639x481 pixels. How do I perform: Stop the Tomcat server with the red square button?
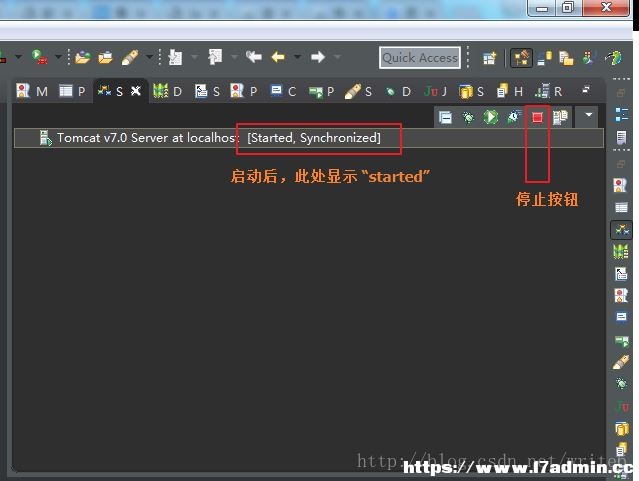click(537, 117)
